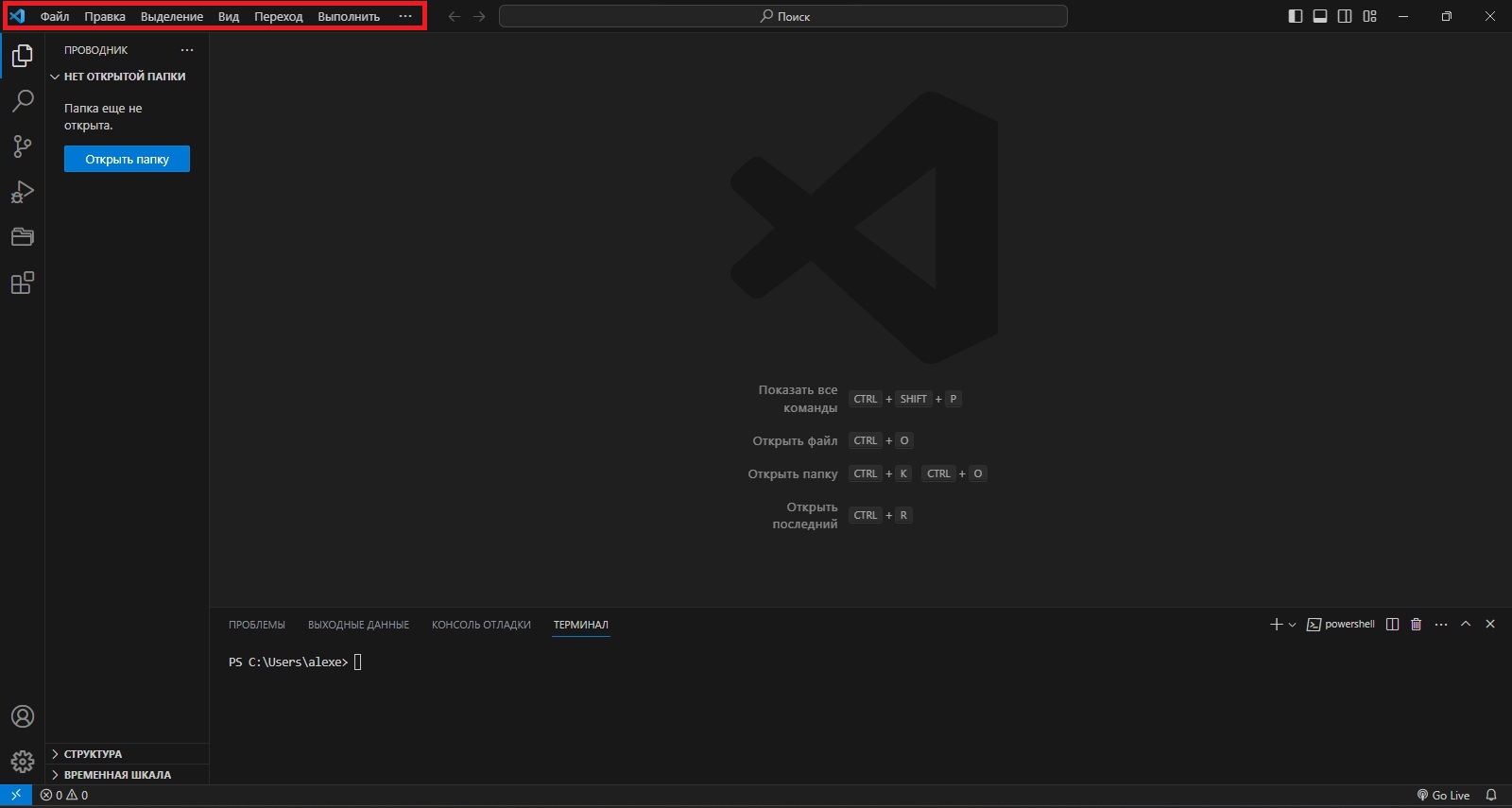
Task: Open the Extensions view
Action: point(23,283)
